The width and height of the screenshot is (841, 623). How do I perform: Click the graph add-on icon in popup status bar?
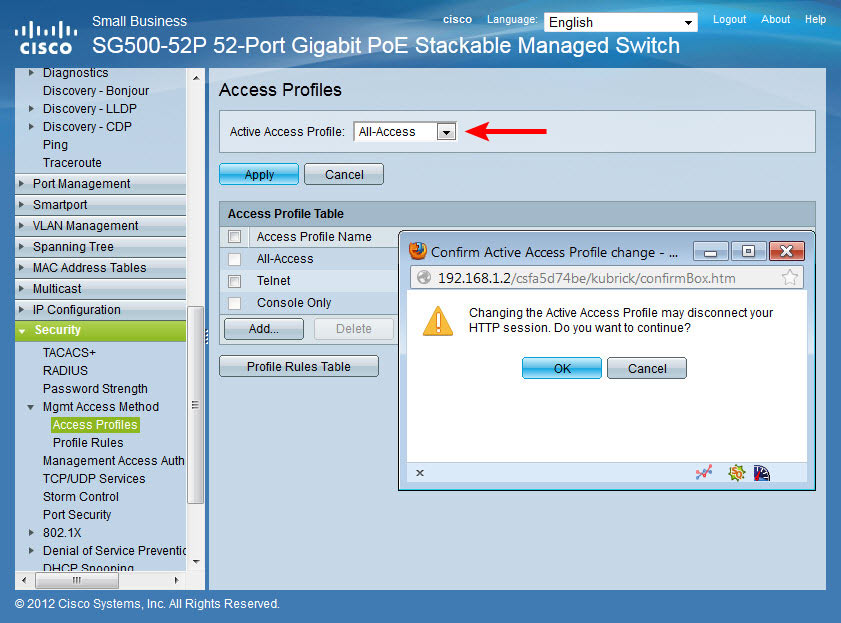click(x=704, y=472)
